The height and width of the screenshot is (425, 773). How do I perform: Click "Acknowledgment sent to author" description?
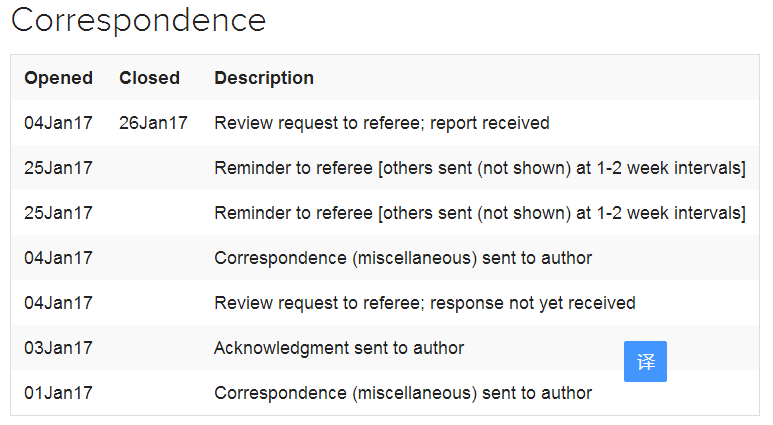(339, 348)
